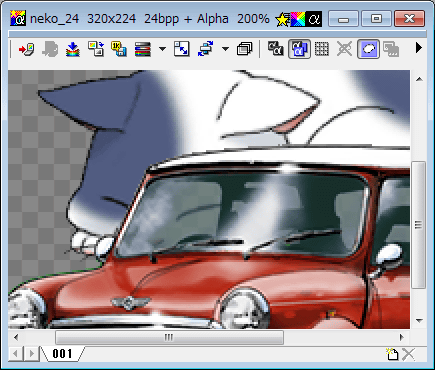435x370 pixels.
Task: Toggle the pixel grid display icon
Action: tap(322, 49)
